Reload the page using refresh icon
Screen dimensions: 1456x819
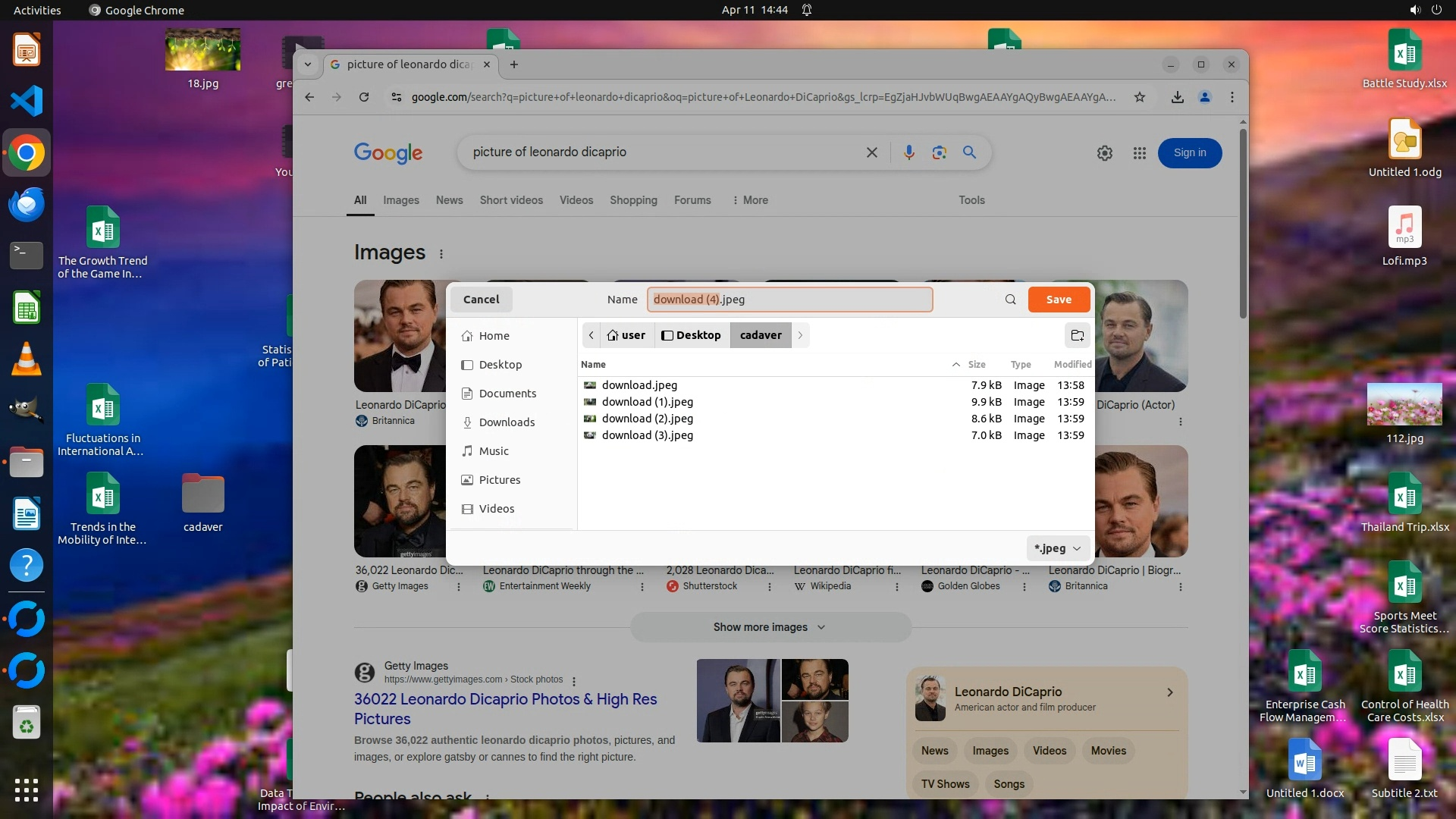pyautogui.click(x=364, y=97)
